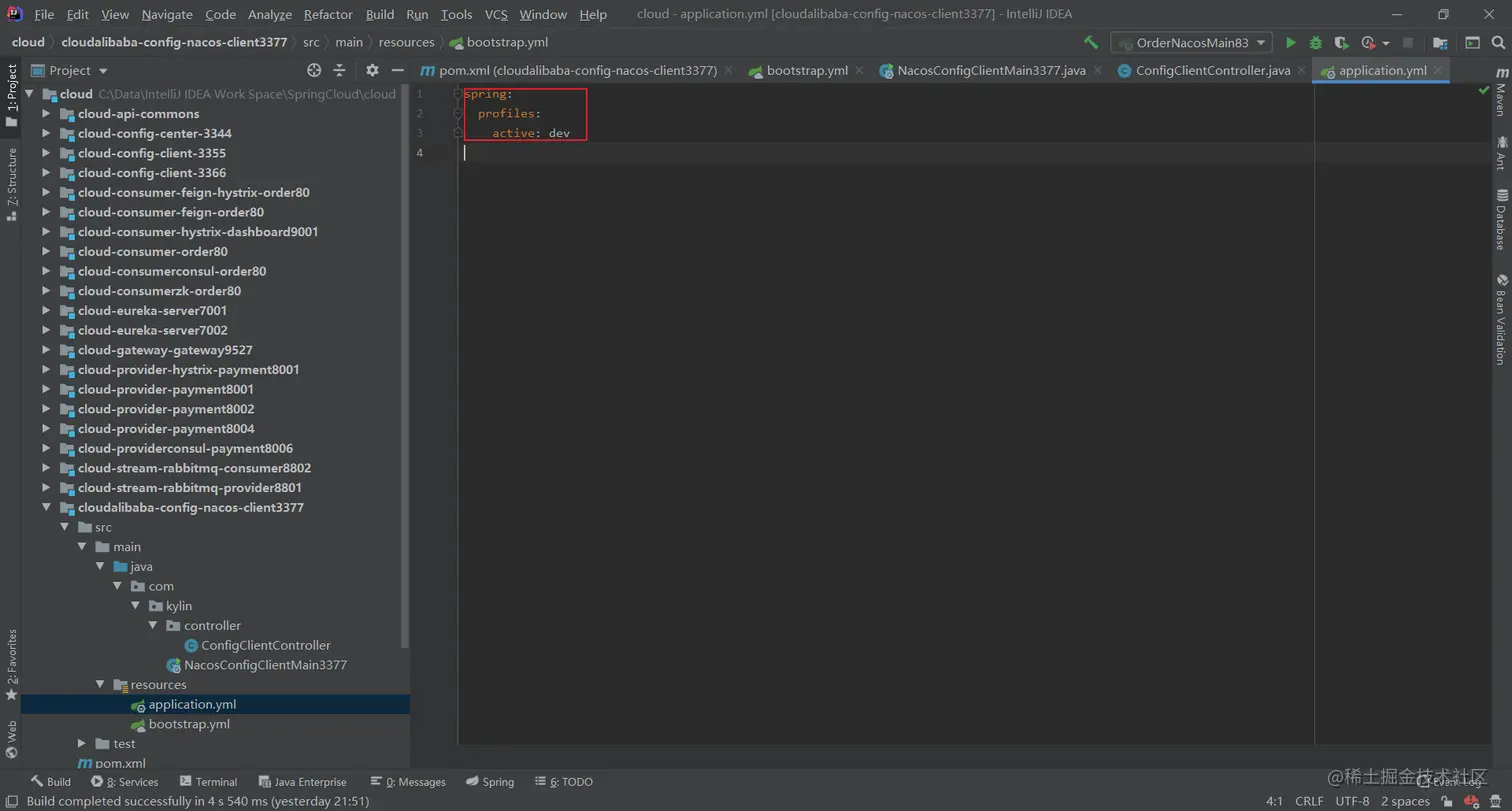Click the Locate/Scroll from Source target icon
Screen dimensions: 1512x811
click(314, 70)
